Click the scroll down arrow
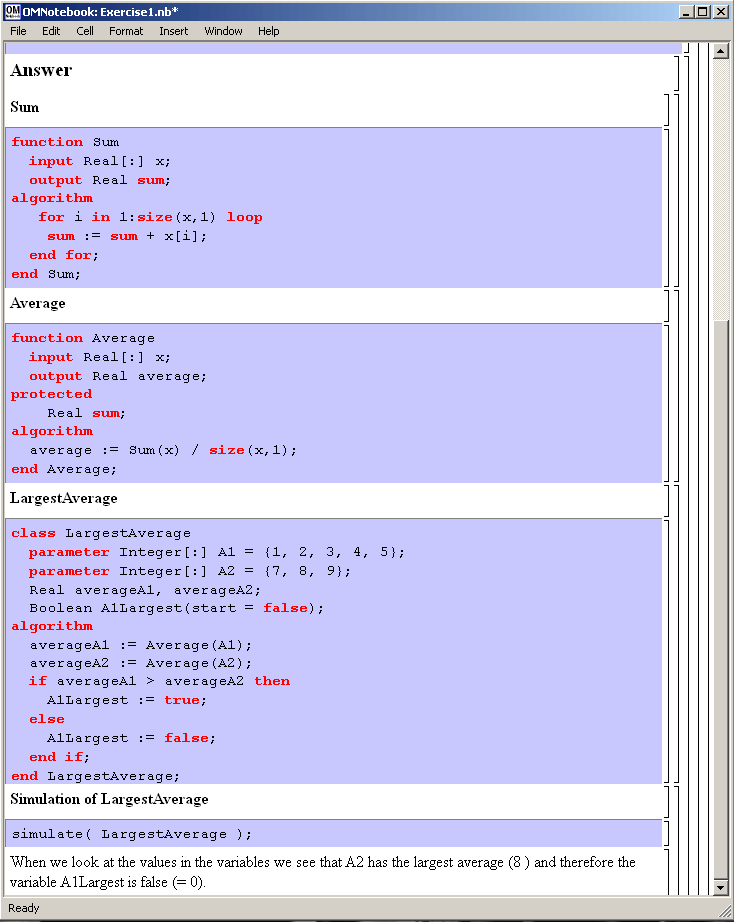Viewport: 734px width, 922px height. (720, 887)
